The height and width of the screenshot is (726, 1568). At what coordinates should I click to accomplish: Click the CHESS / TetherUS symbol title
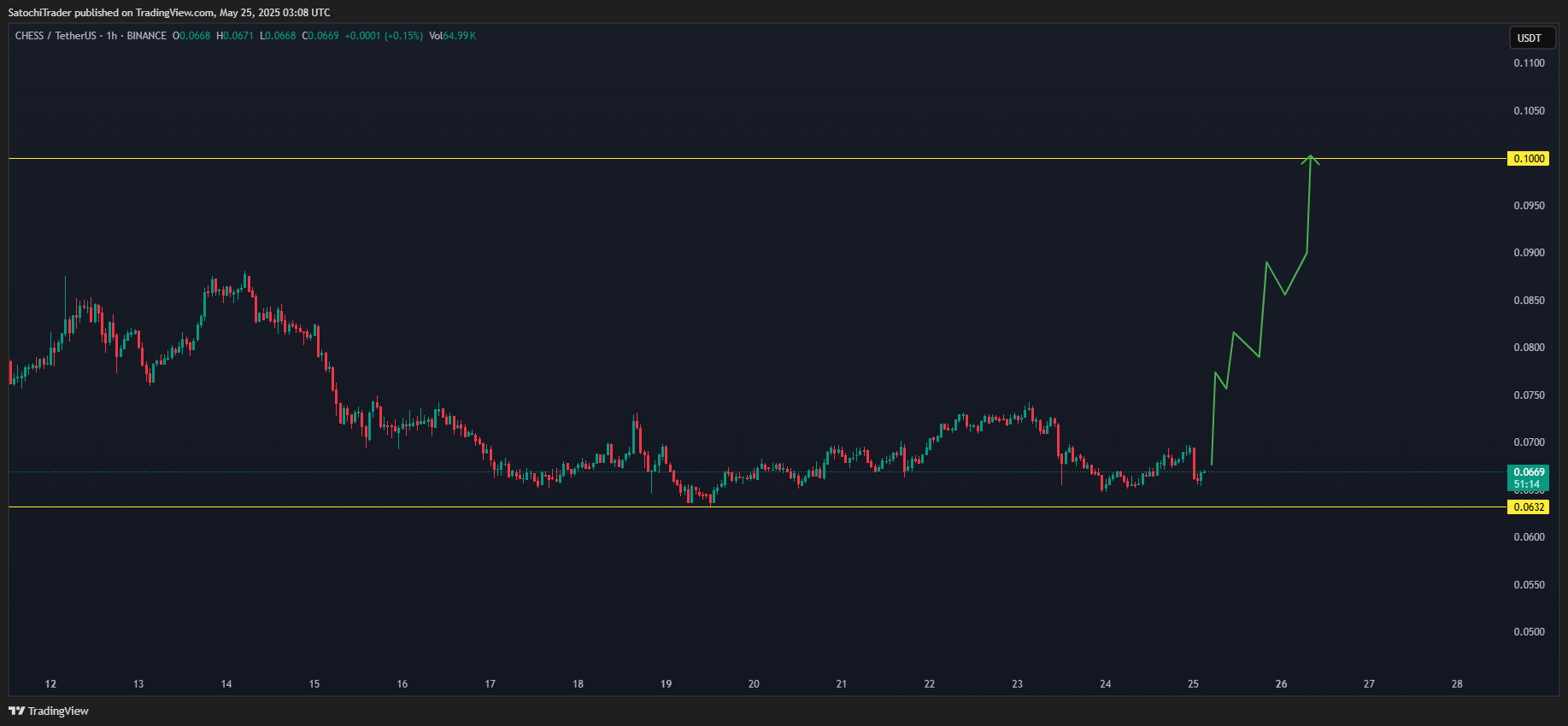coord(56,36)
